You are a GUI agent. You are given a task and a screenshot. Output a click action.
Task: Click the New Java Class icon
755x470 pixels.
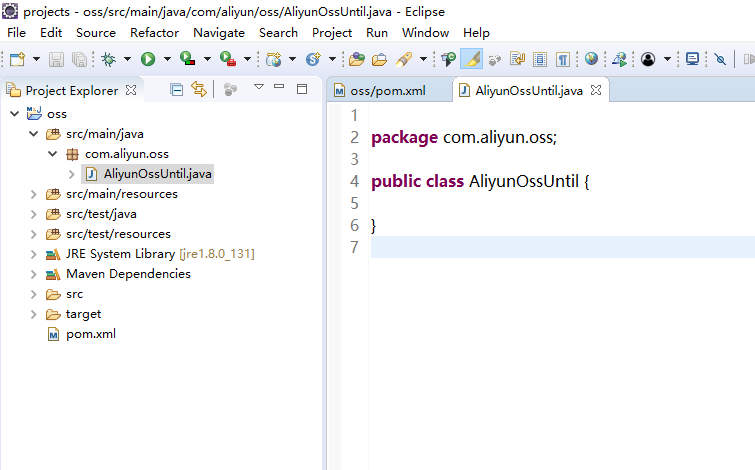(x=313, y=59)
